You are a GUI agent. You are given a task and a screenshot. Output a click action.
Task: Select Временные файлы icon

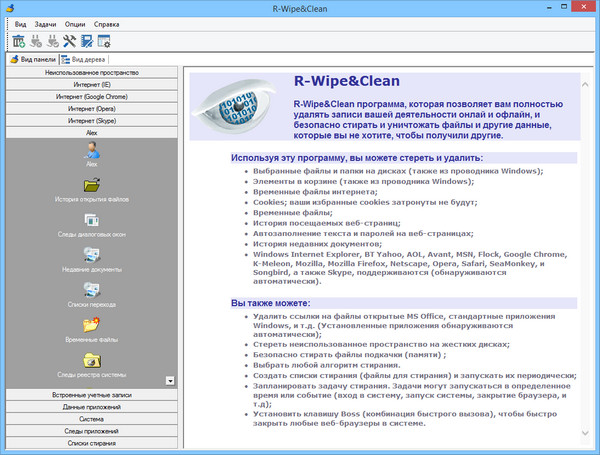[x=91, y=324]
